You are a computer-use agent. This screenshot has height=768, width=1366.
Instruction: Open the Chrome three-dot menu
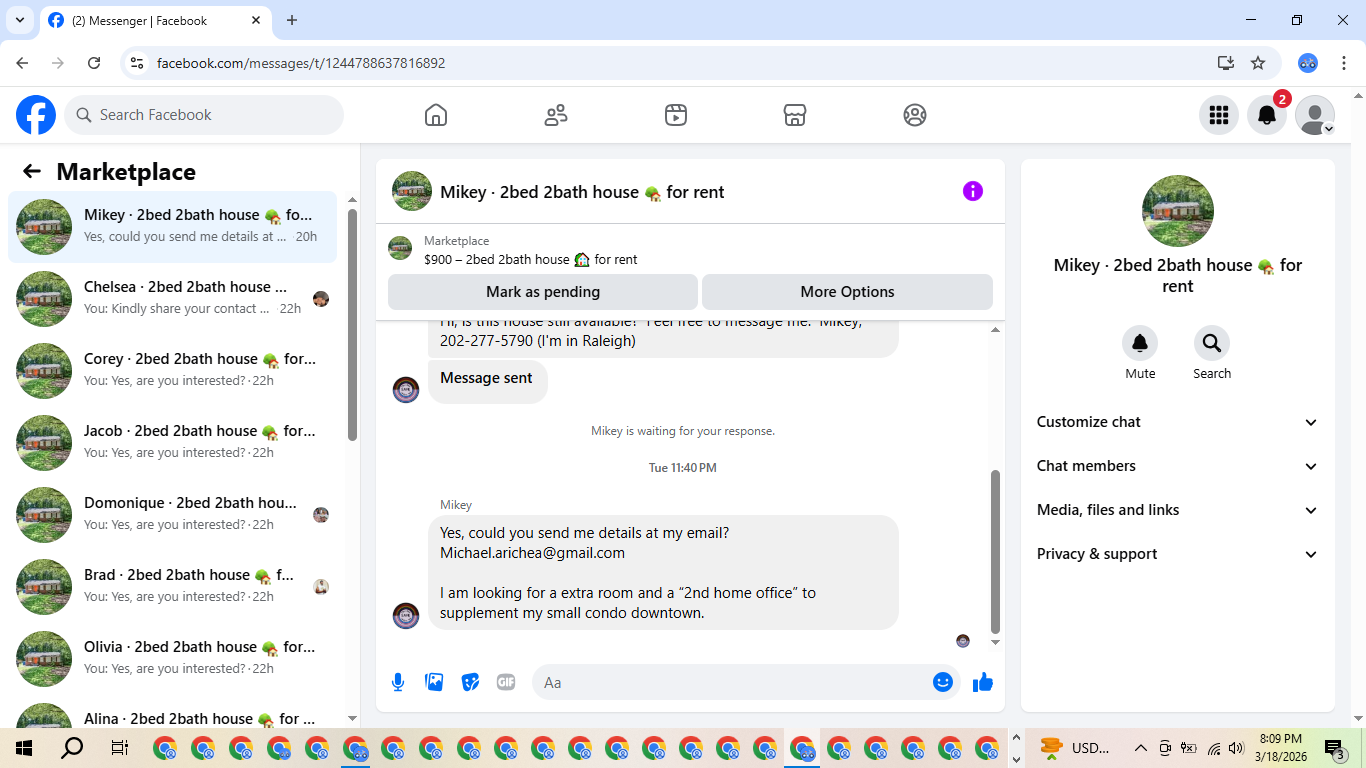click(x=1344, y=63)
